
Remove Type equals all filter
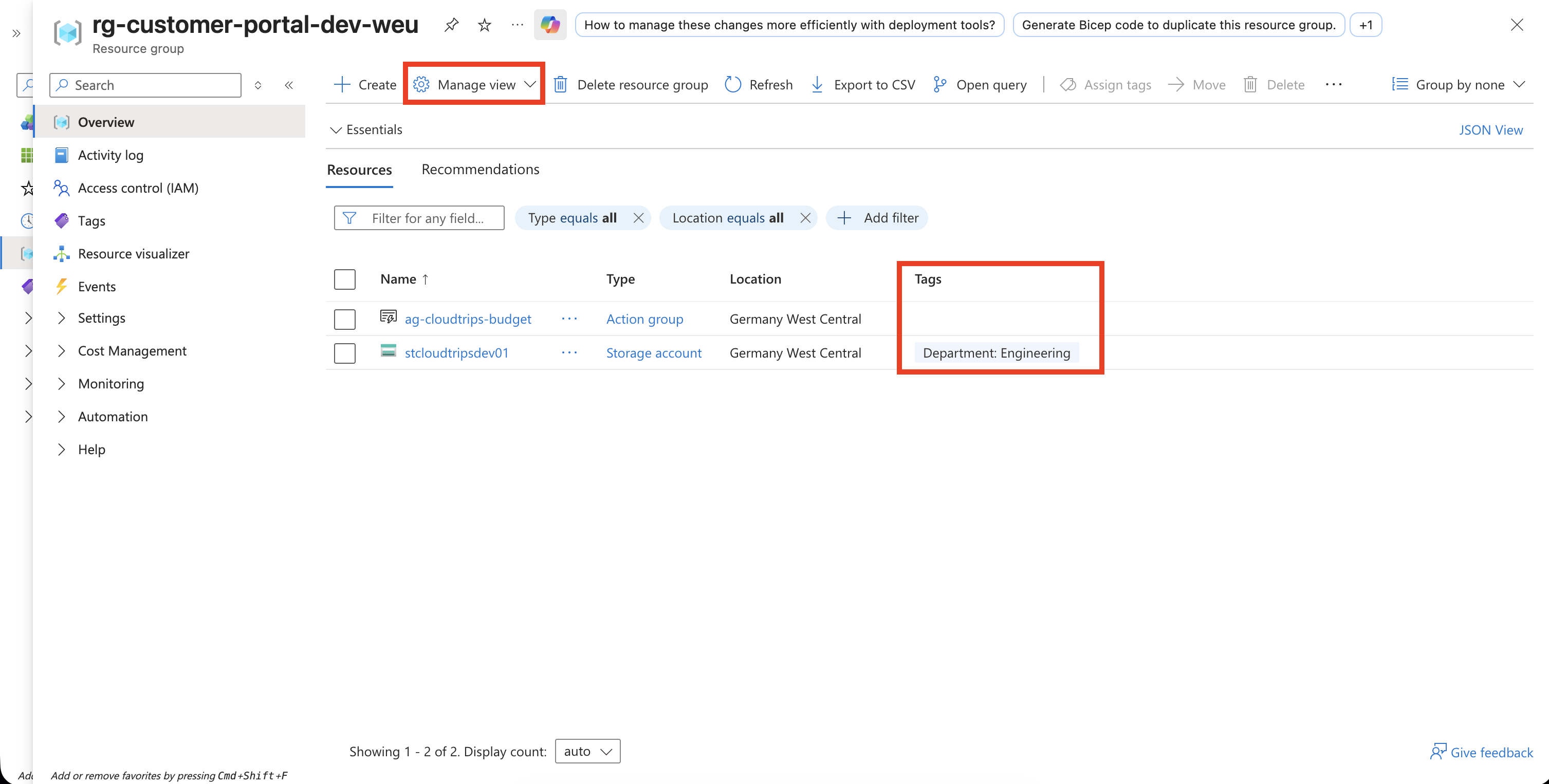point(639,218)
